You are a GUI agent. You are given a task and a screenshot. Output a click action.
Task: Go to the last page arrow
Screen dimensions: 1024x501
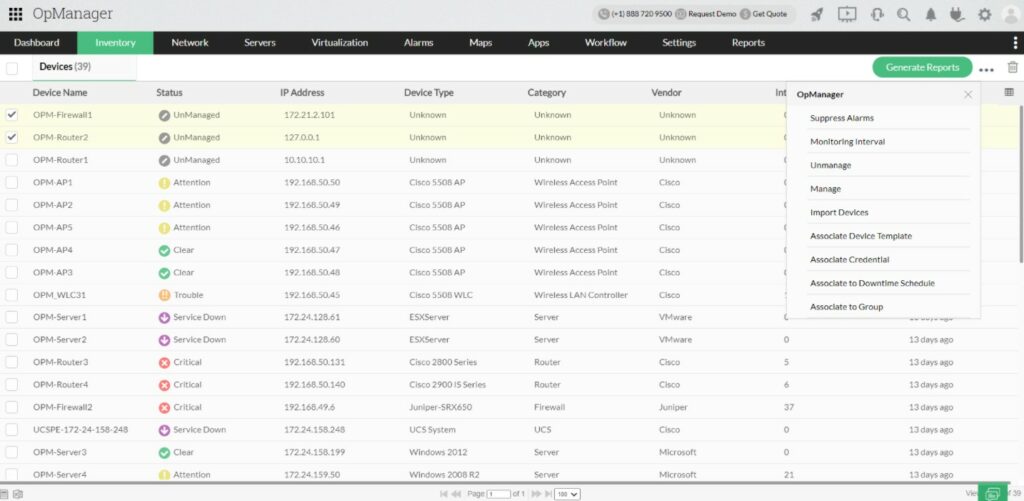click(x=549, y=494)
